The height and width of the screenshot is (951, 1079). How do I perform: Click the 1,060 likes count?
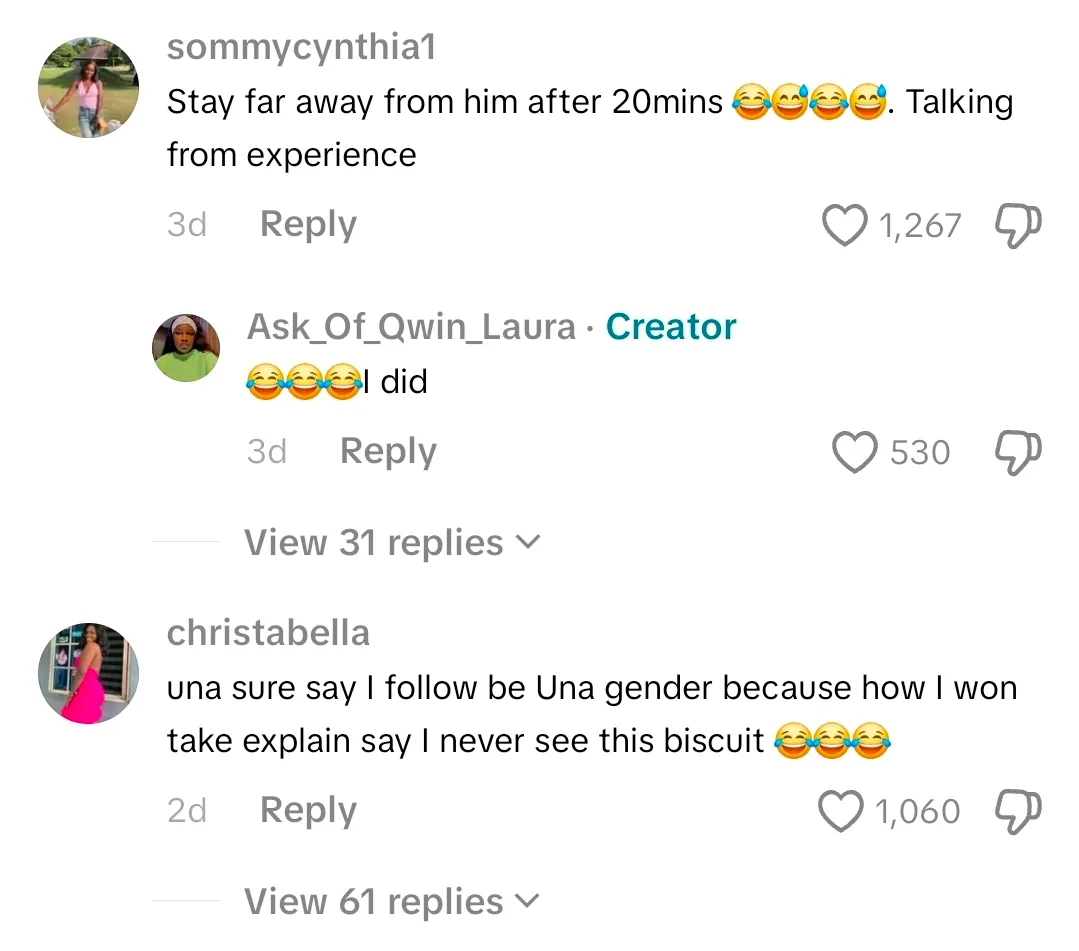click(x=918, y=812)
